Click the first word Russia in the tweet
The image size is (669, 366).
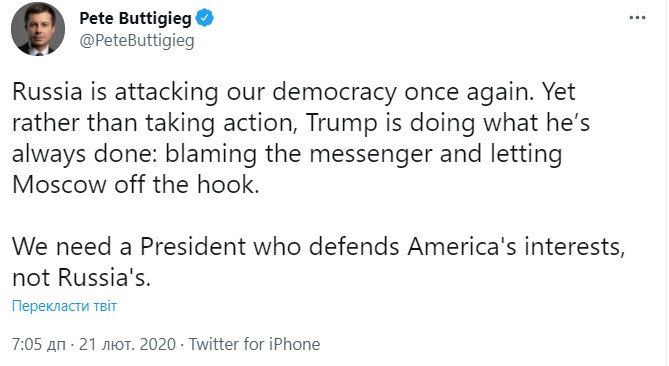(47, 92)
